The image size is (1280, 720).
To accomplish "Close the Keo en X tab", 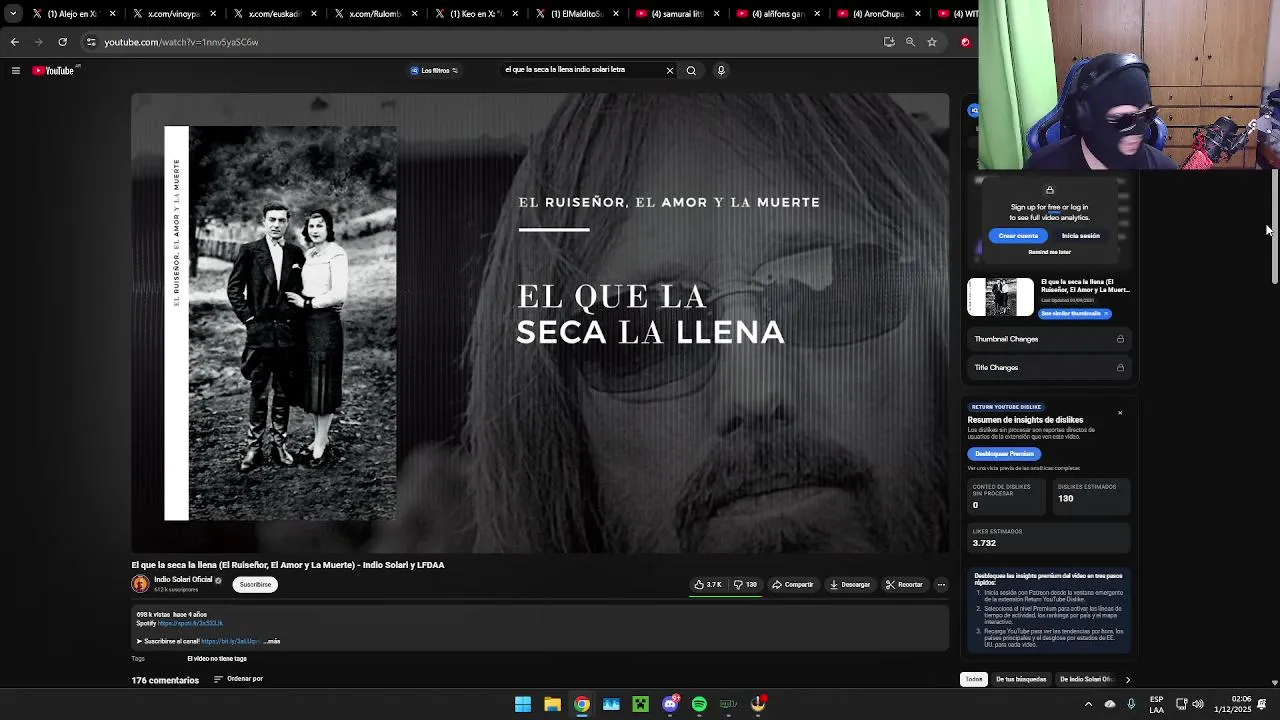I will point(515,14).
